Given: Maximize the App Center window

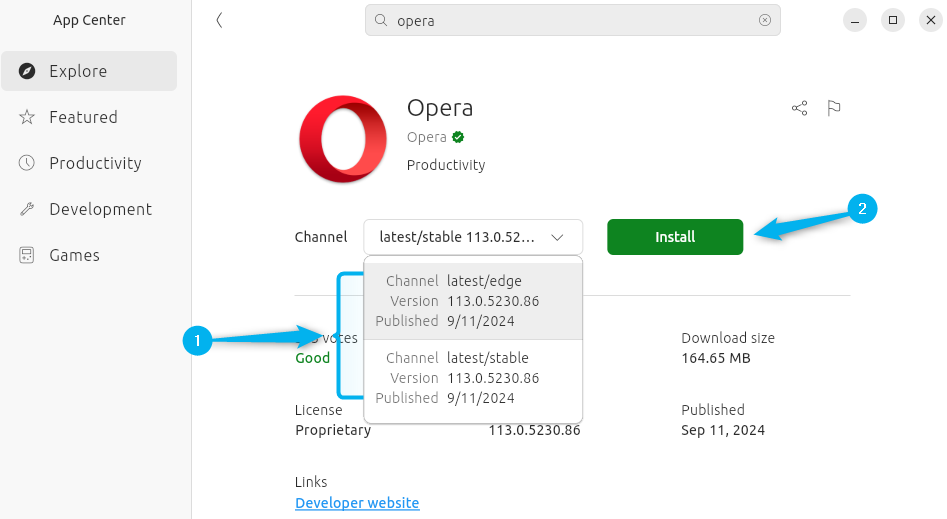Looking at the screenshot, I should 893,20.
